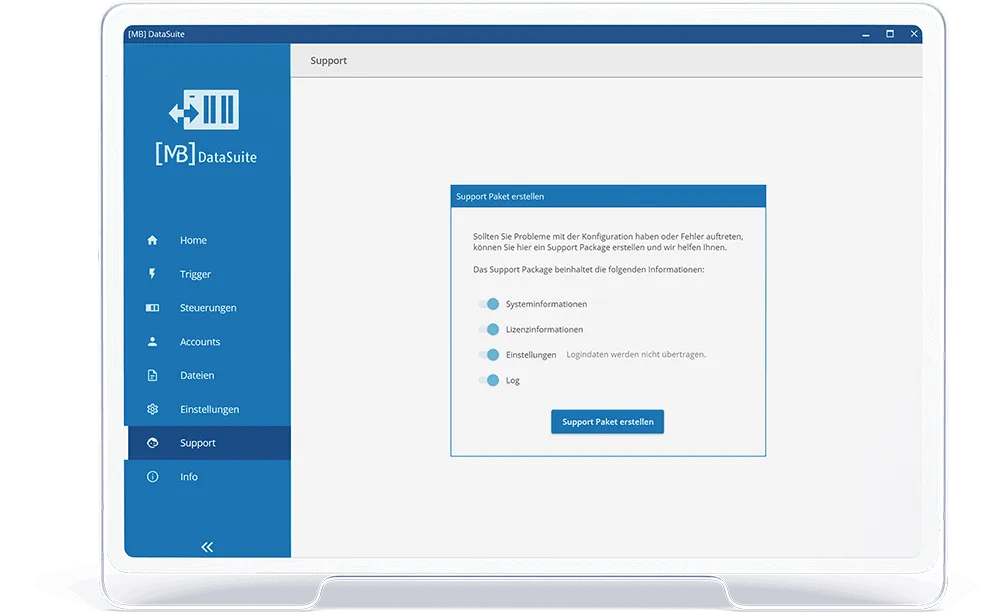
Task: Click '[MB] DataSuite' title bar text
Action: point(156,34)
